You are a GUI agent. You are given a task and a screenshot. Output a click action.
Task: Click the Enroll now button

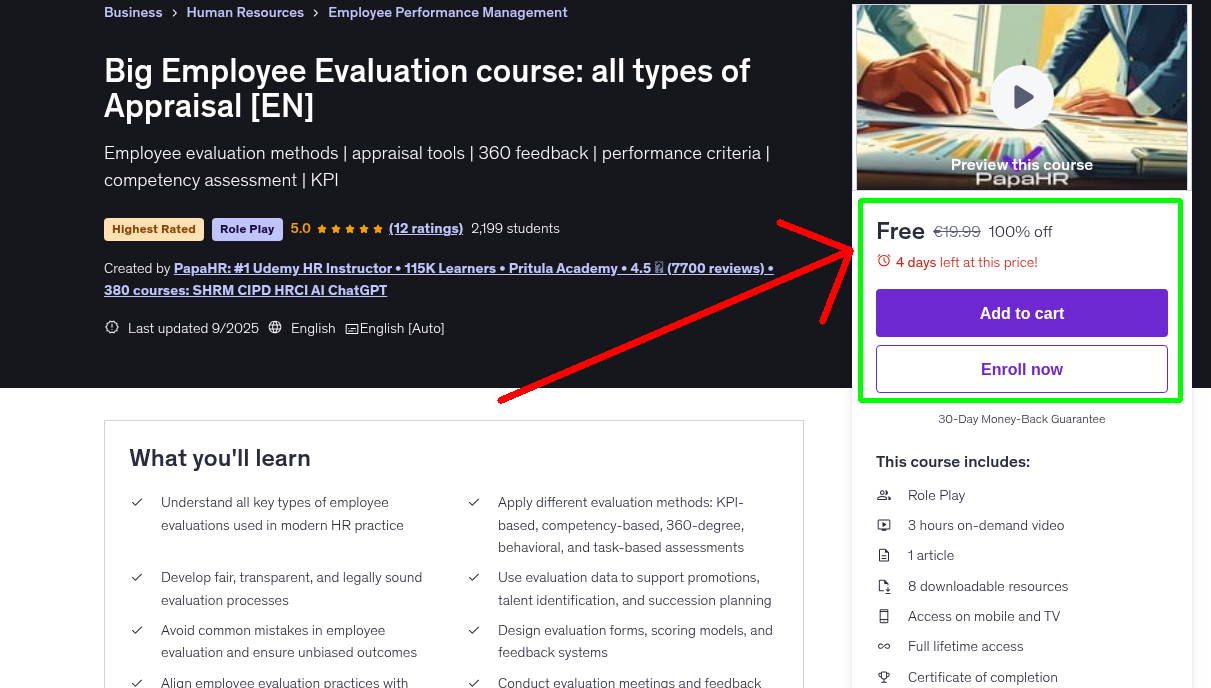[x=1021, y=369]
